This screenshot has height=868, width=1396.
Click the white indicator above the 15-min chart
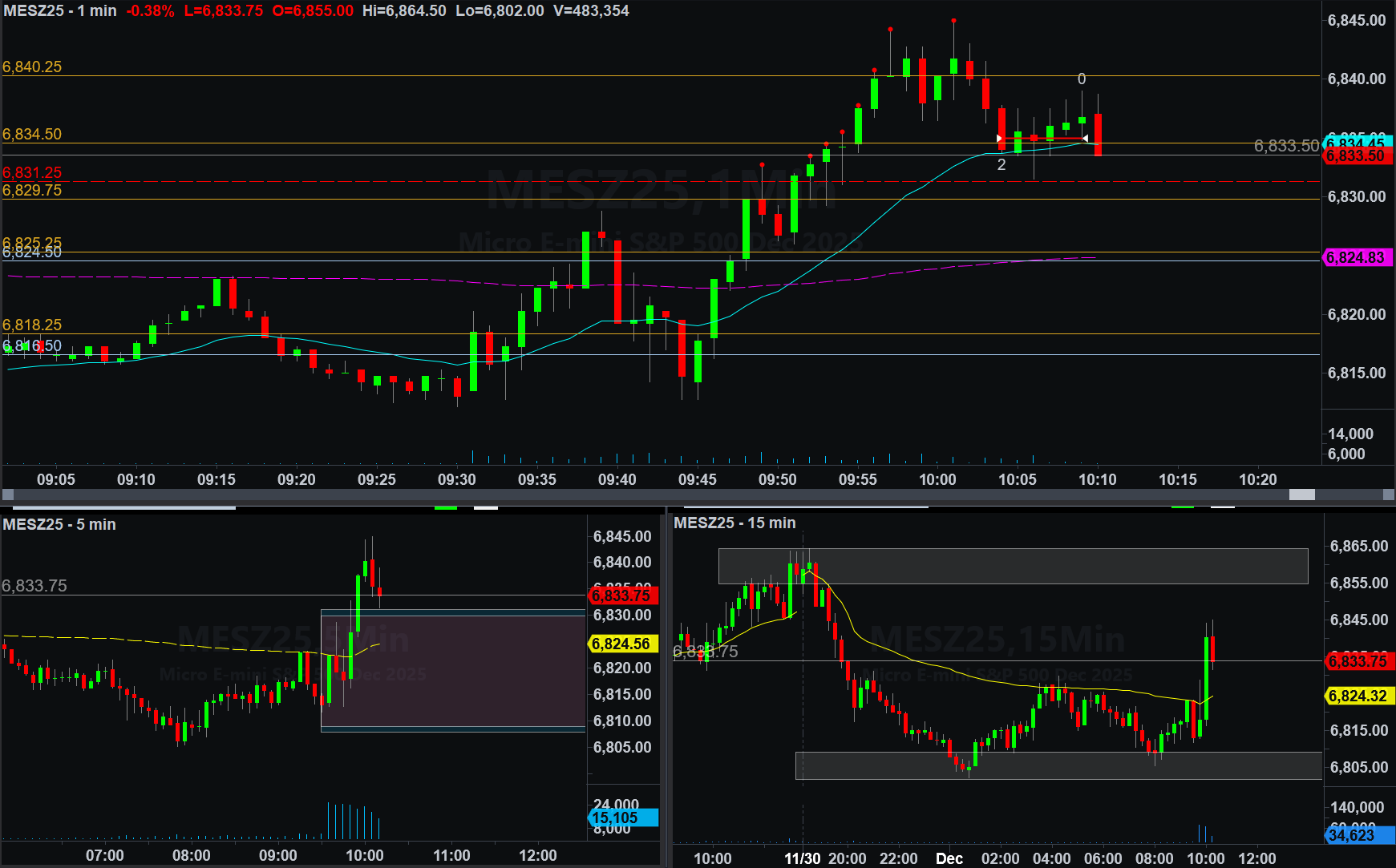coord(1222,507)
